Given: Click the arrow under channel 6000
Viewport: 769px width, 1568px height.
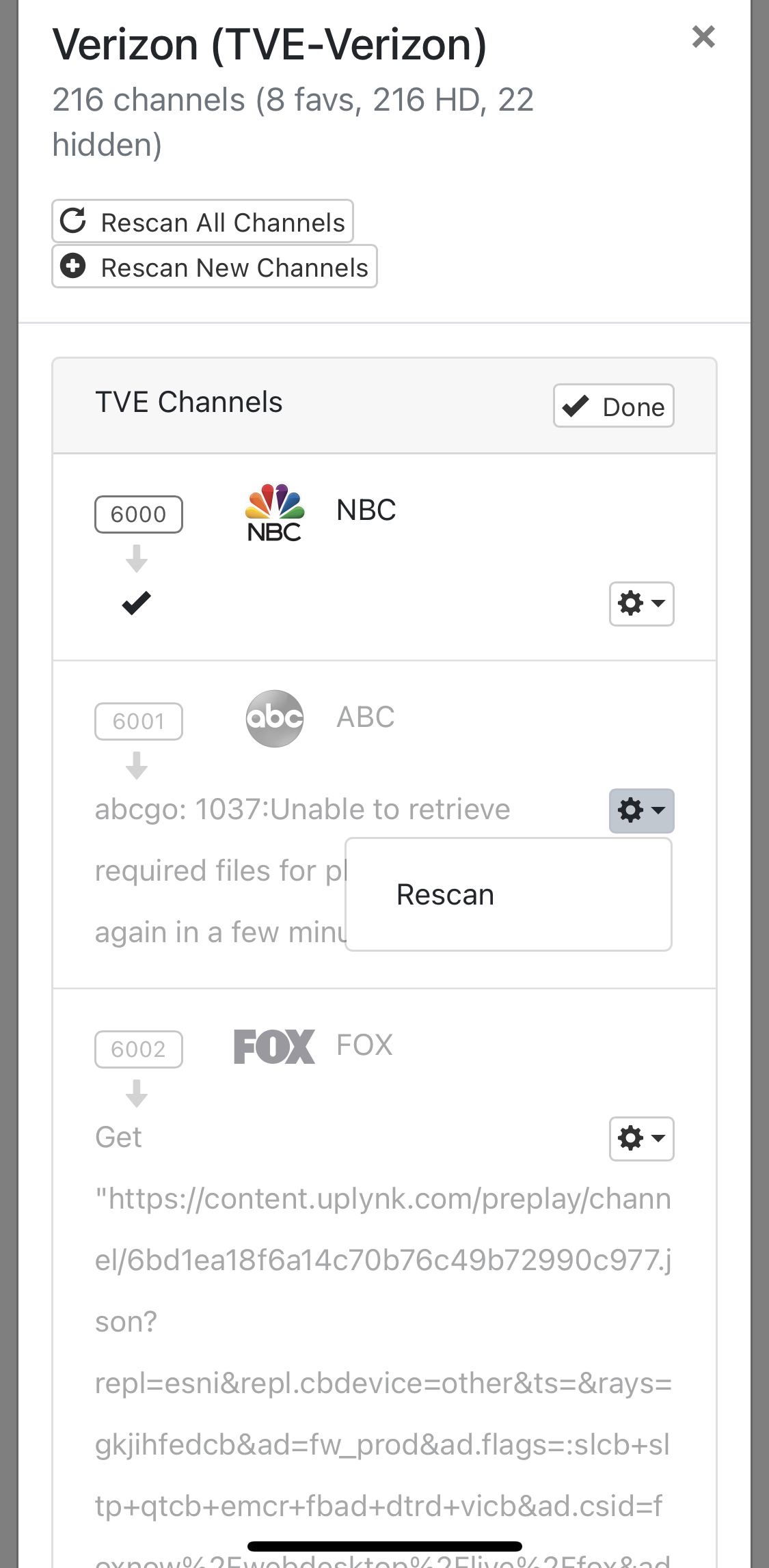Looking at the screenshot, I should point(137,558).
